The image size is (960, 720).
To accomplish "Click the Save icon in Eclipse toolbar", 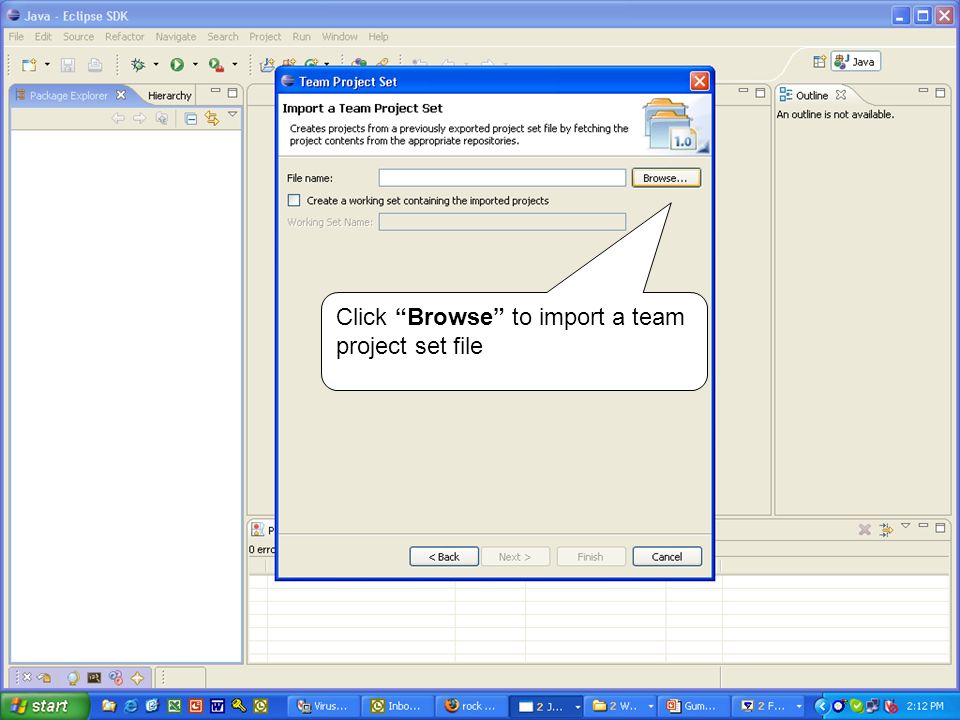I will click(68, 64).
